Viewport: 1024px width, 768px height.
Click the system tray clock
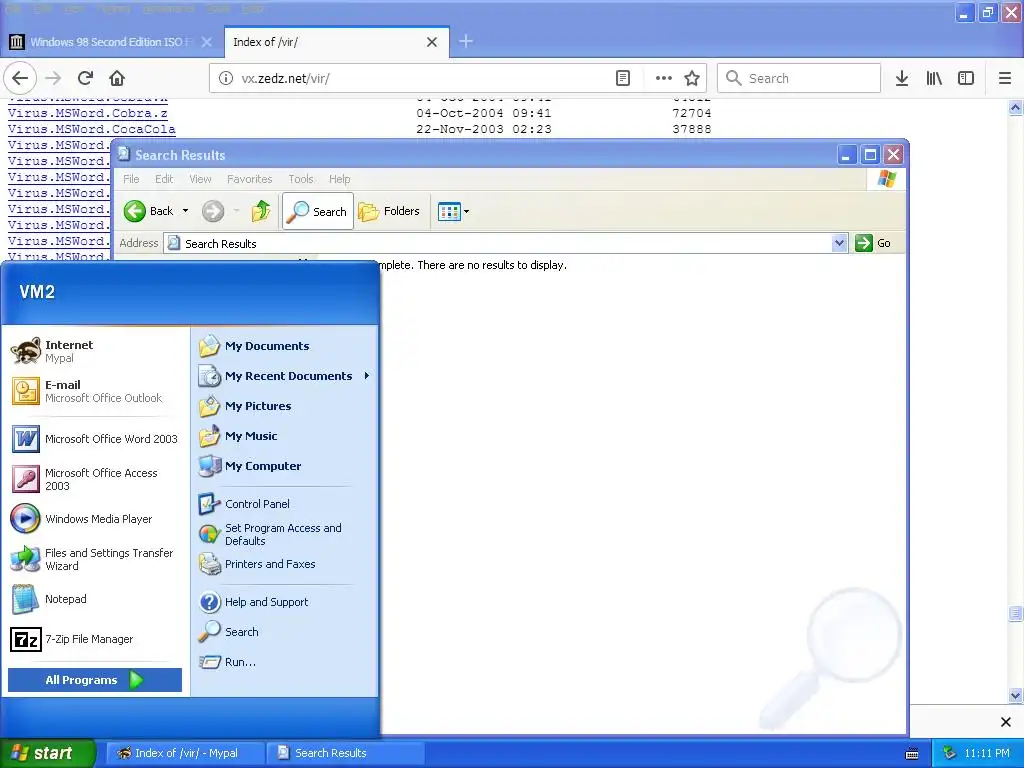pos(987,753)
